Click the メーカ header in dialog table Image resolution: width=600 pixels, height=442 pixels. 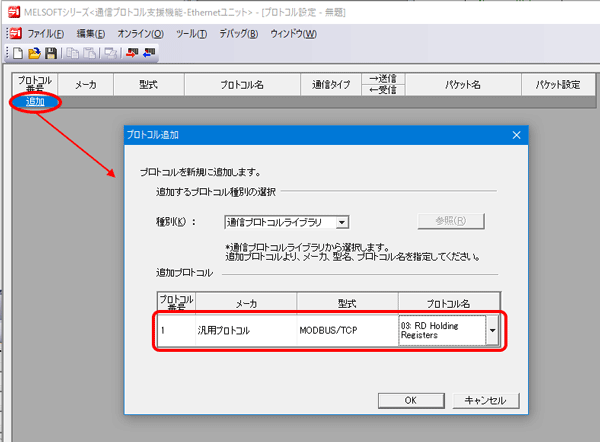(246, 303)
